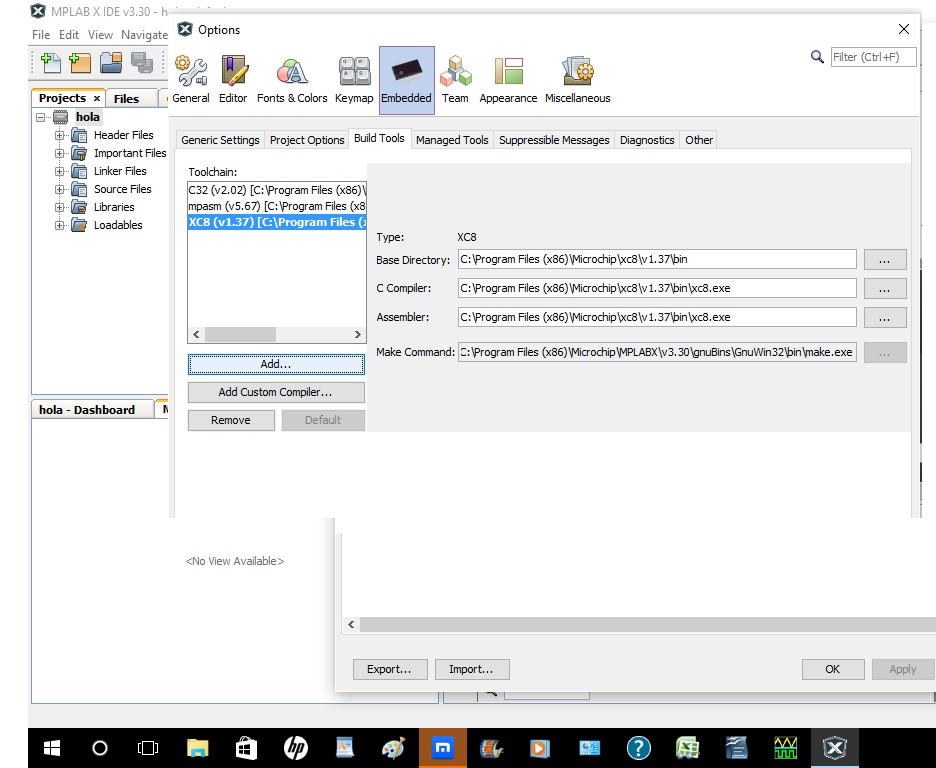Open the View menu
Screen dimensions: 936x768
[x=100, y=35]
